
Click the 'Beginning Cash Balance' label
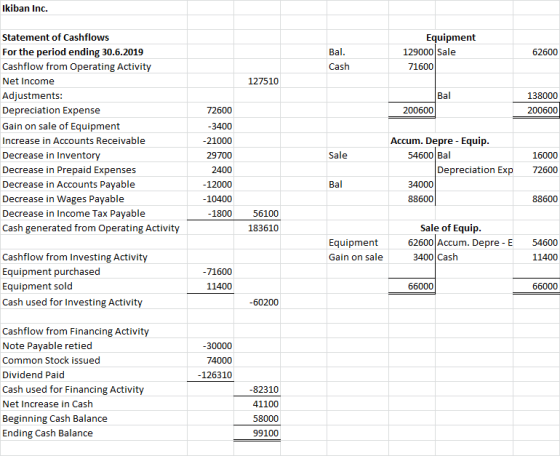tap(55, 419)
